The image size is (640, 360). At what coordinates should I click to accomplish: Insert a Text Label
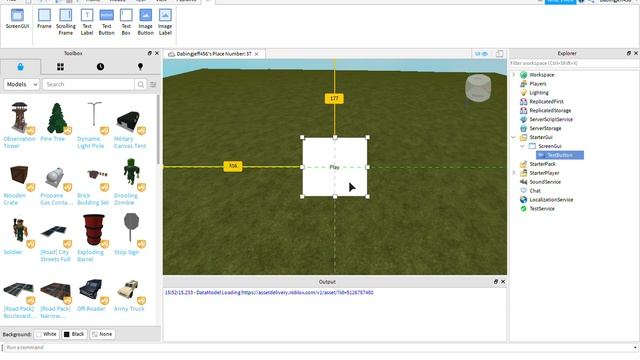[87, 22]
